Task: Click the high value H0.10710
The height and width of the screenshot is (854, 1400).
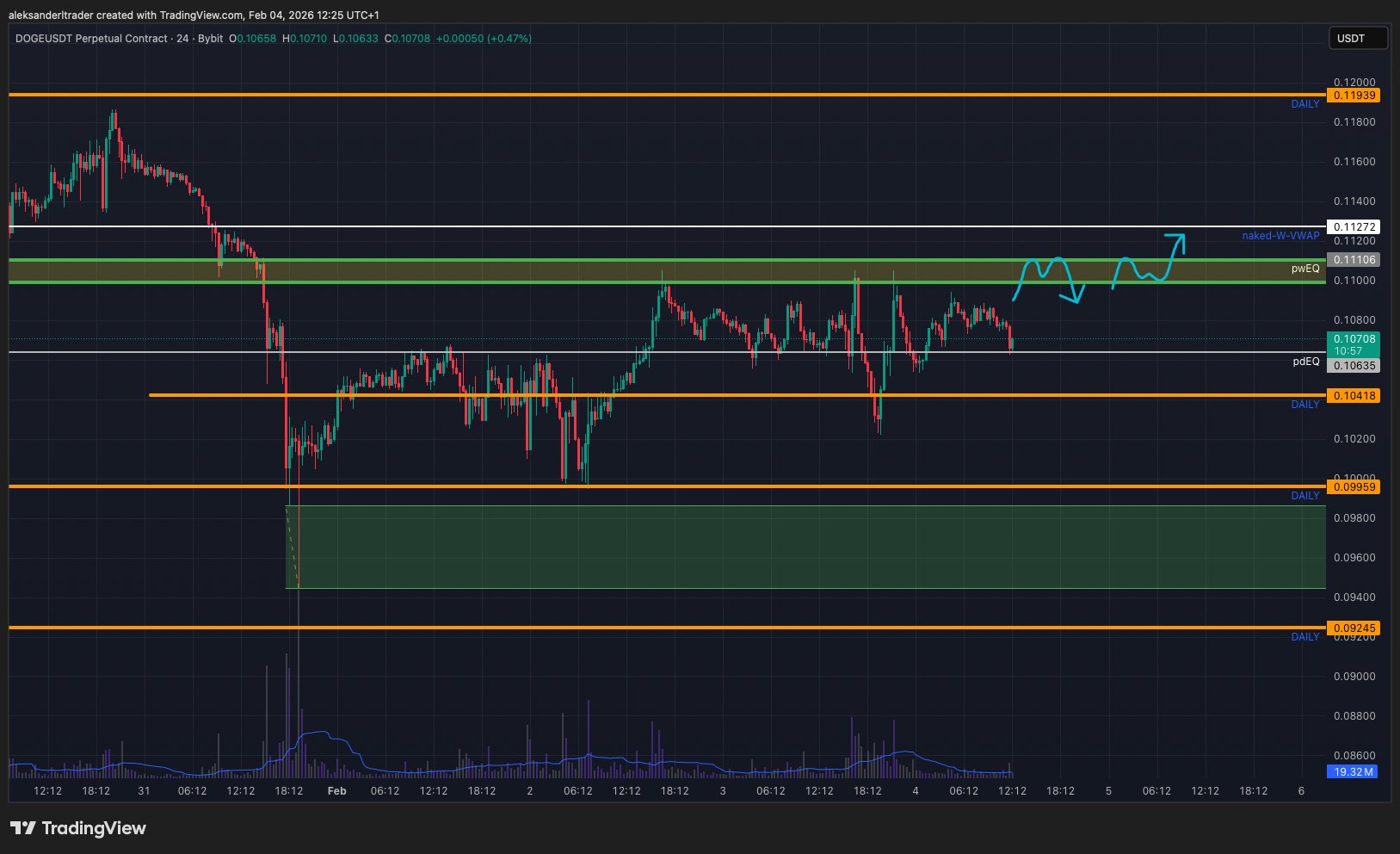Action: tap(305, 39)
